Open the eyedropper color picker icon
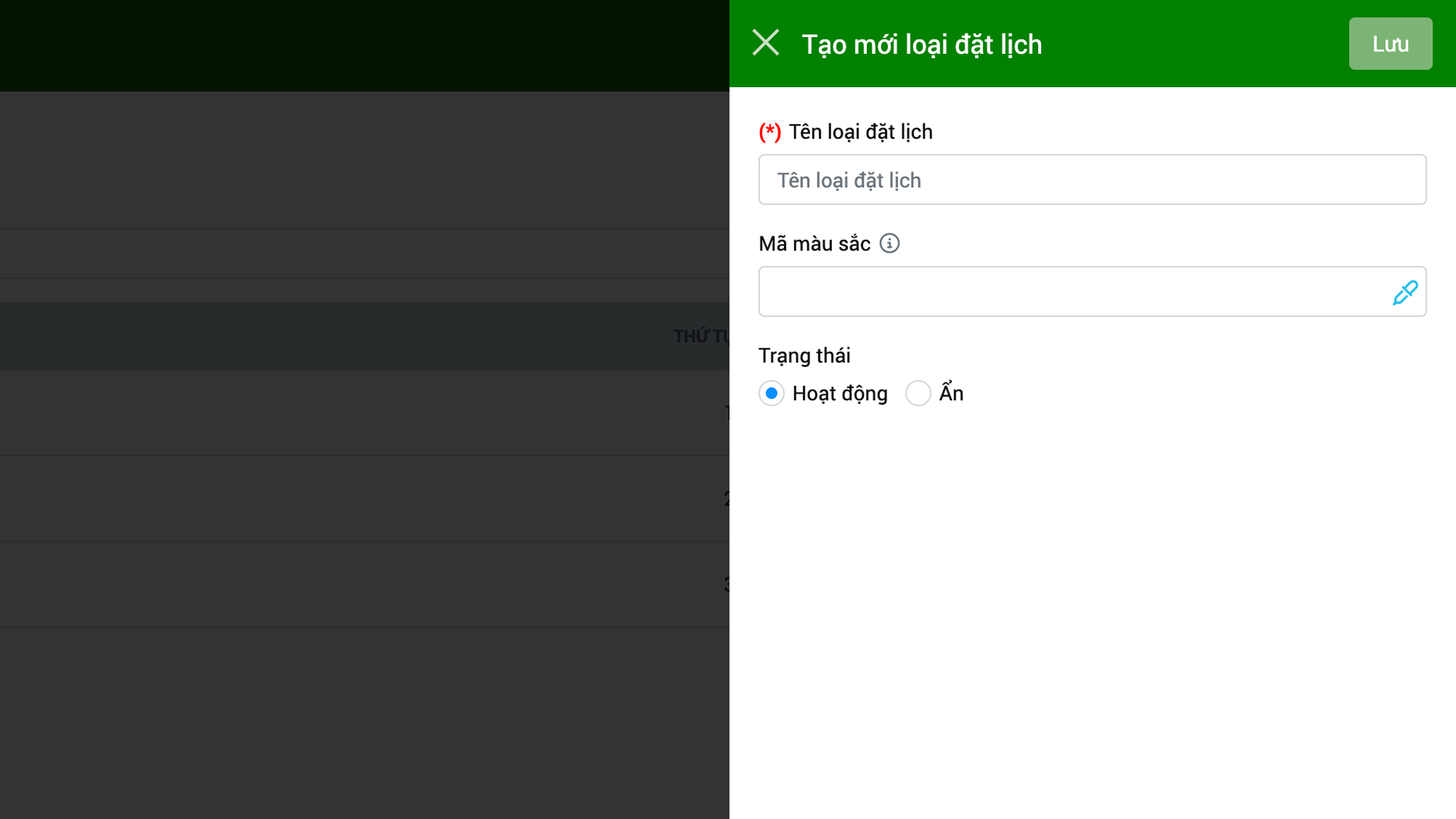This screenshot has height=819, width=1456. (1404, 292)
